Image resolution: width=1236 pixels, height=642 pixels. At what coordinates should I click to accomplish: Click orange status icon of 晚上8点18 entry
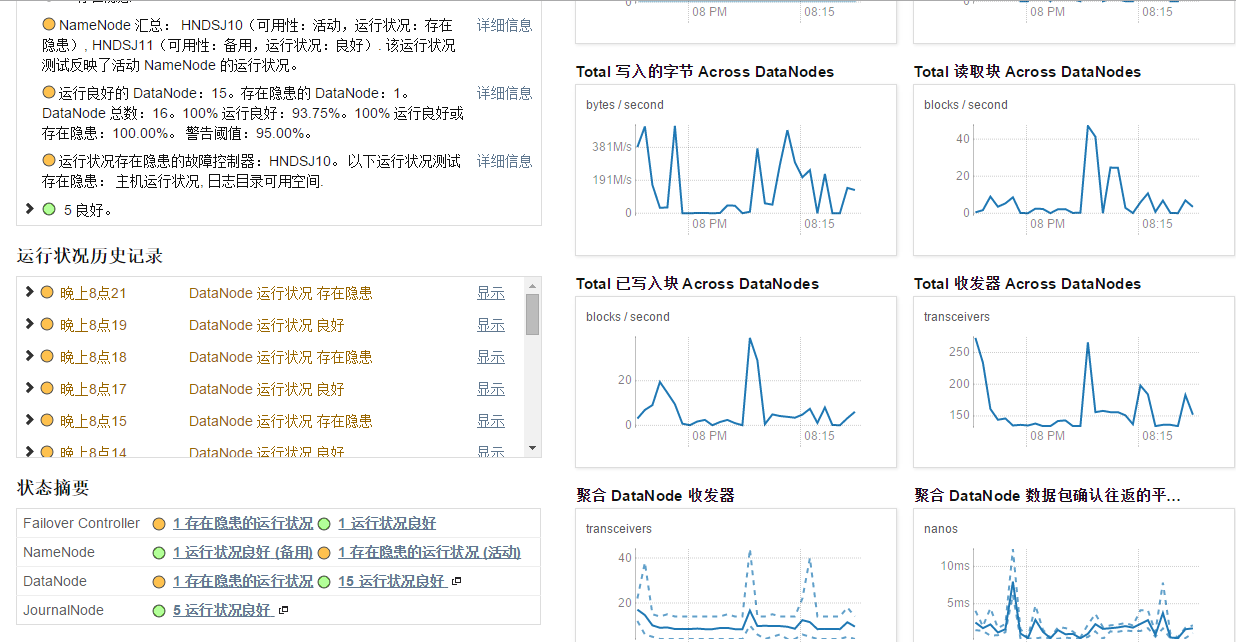47,357
